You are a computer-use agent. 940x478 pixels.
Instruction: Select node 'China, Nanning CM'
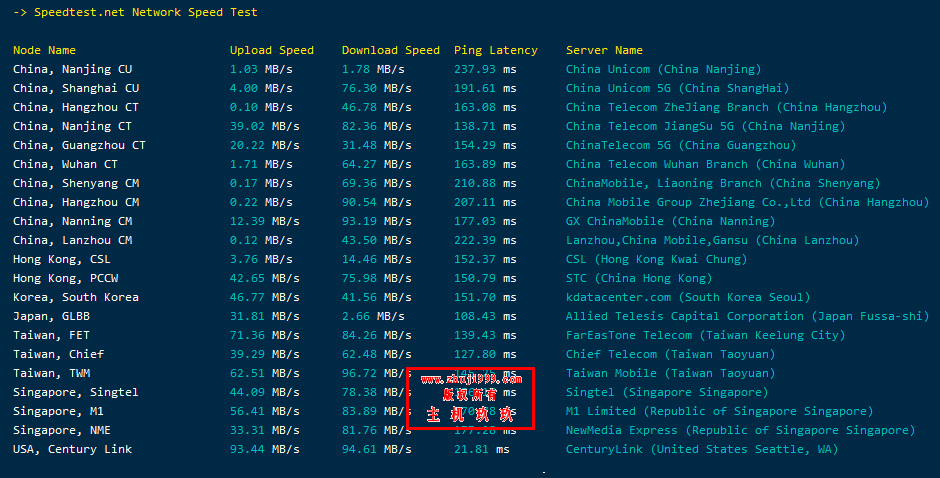[x=73, y=221]
